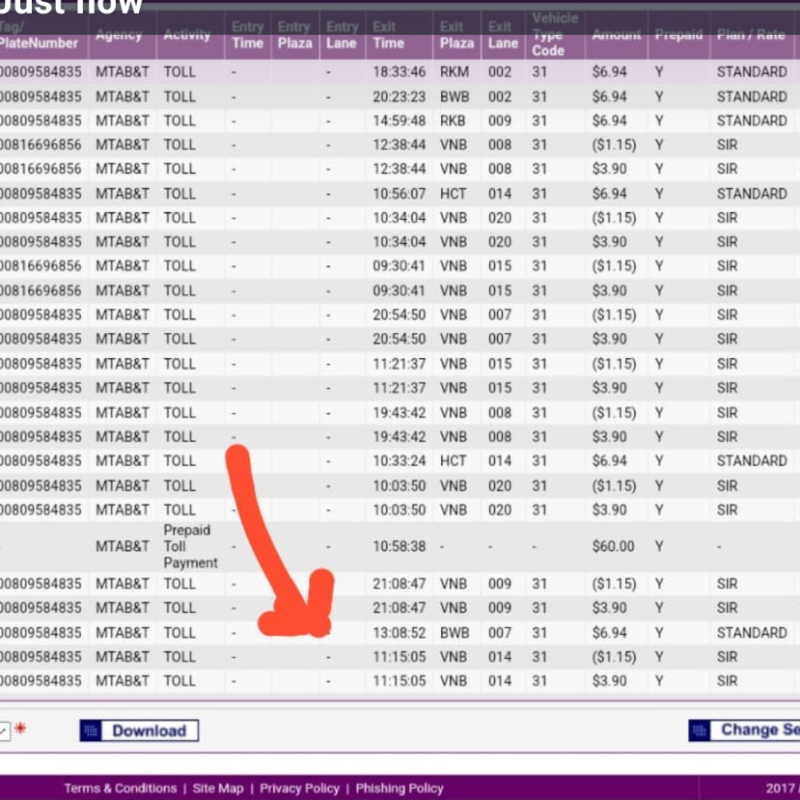The height and width of the screenshot is (800, 800).
Task: Click the Exit Lane column header
Action: click(503, 35)
